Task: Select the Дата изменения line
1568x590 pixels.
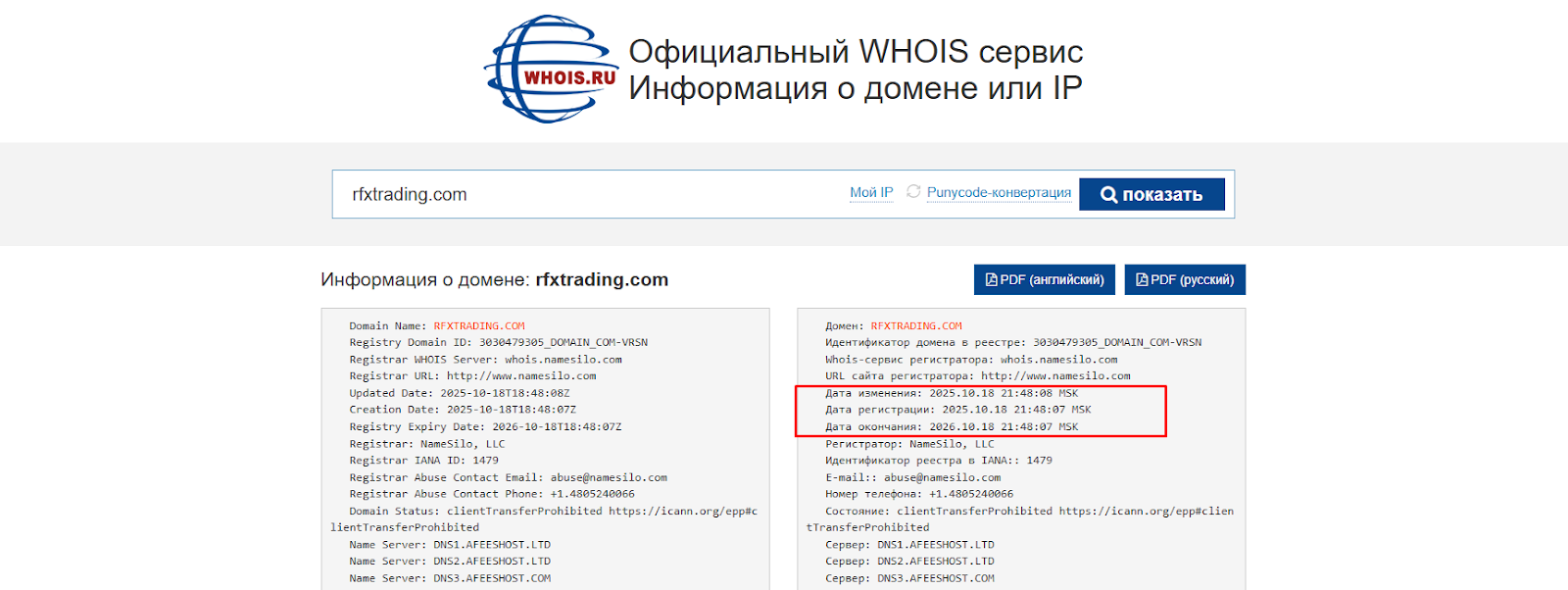Action: point(952,393)
